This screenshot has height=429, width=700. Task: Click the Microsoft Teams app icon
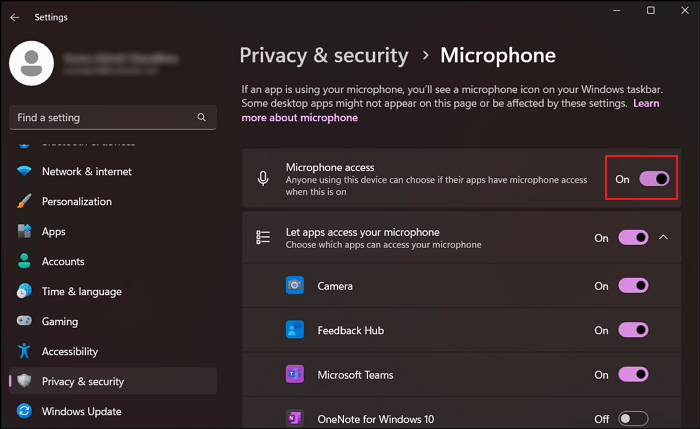coord(295,375)
